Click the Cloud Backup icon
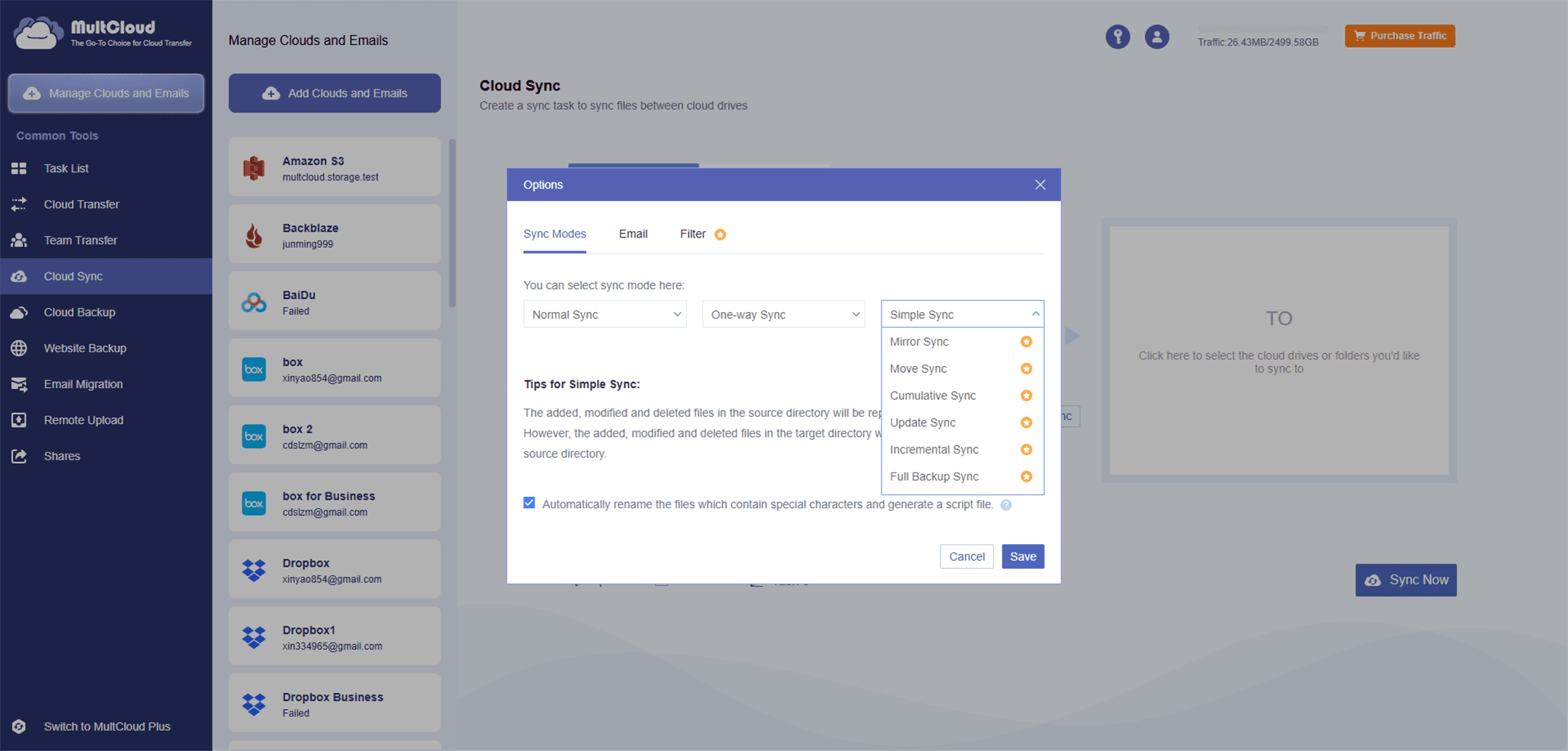The image size is (1568, 751). point(19,312)
